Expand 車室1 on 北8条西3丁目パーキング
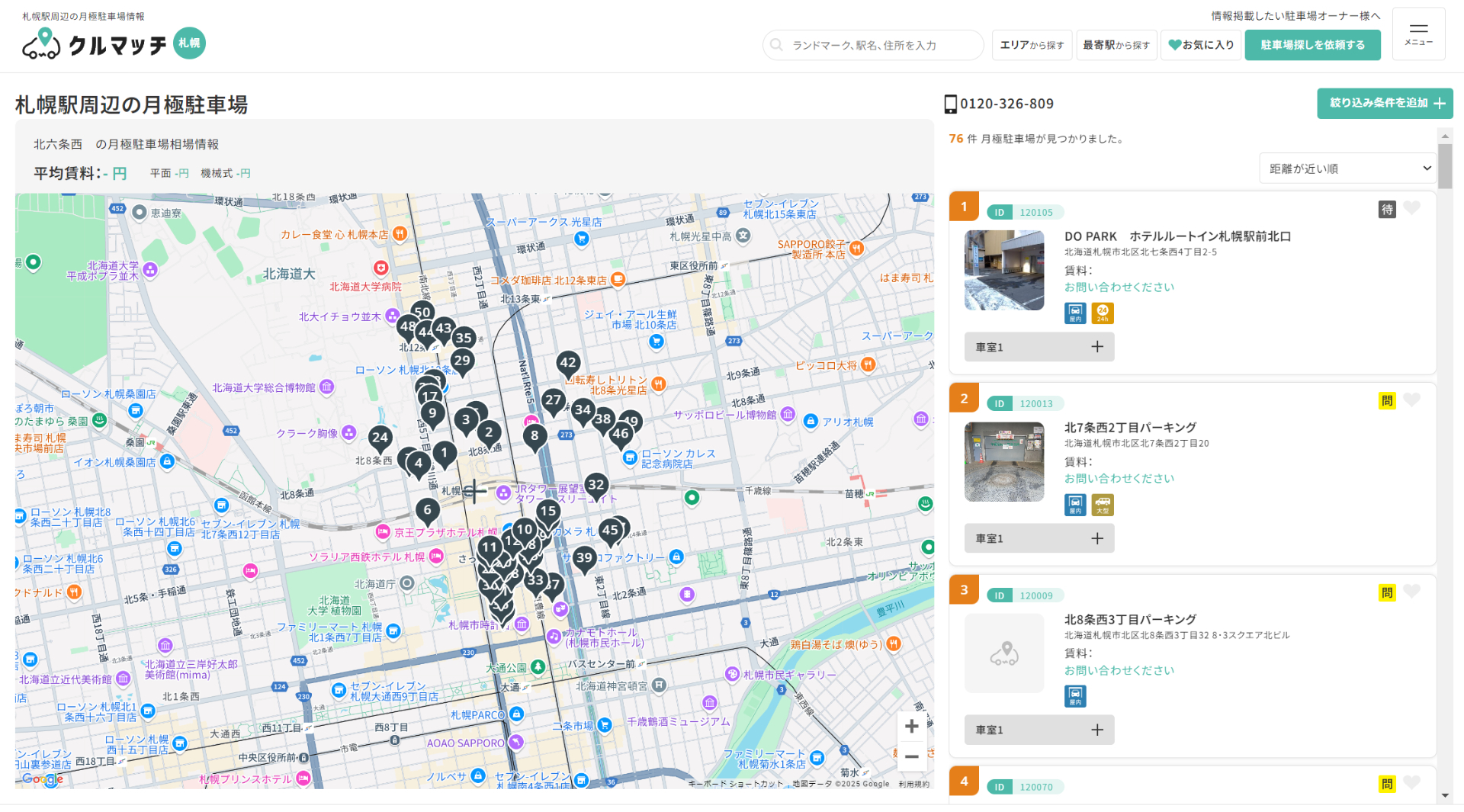This screenshot has height=812, width=1464. tap(1039, 730)
